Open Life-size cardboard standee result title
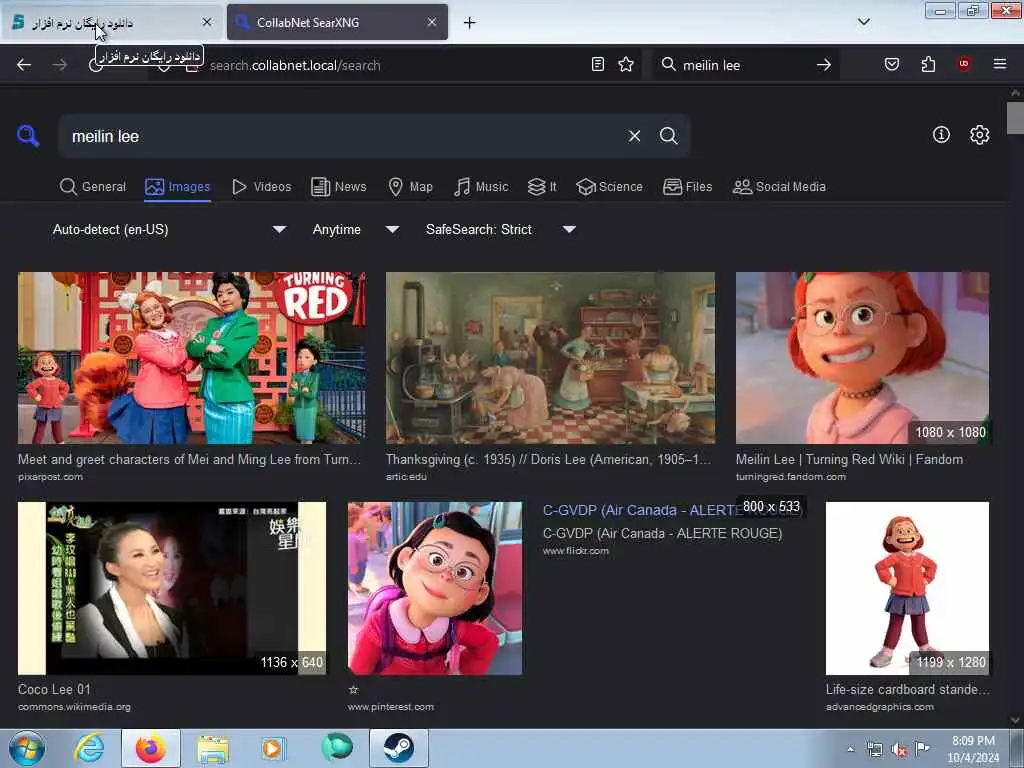Image resolution: width=1024 pixels, height=768 pixels. point(907,689)
